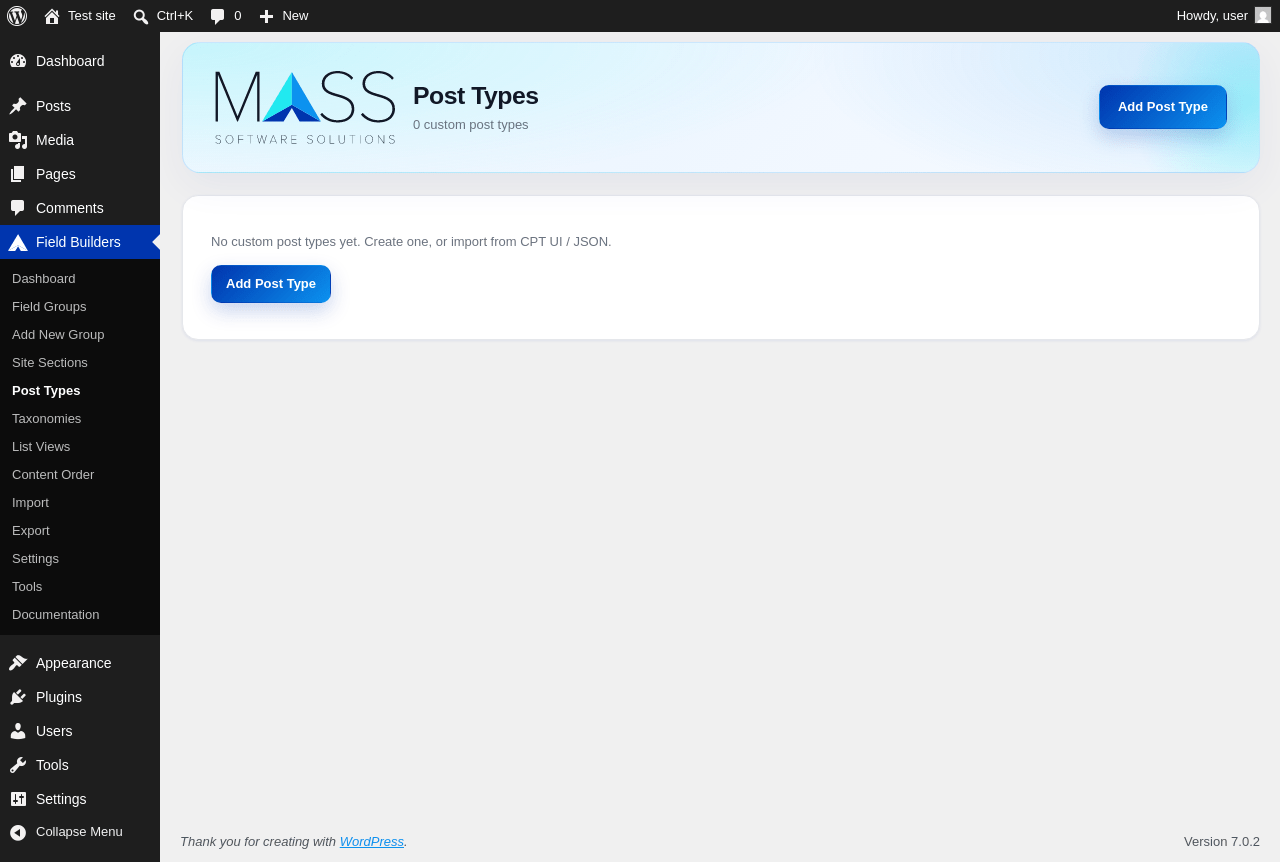Click Add Post Type under empty message
Viewport: 1280px width, 862px height.
coord(271,284)
